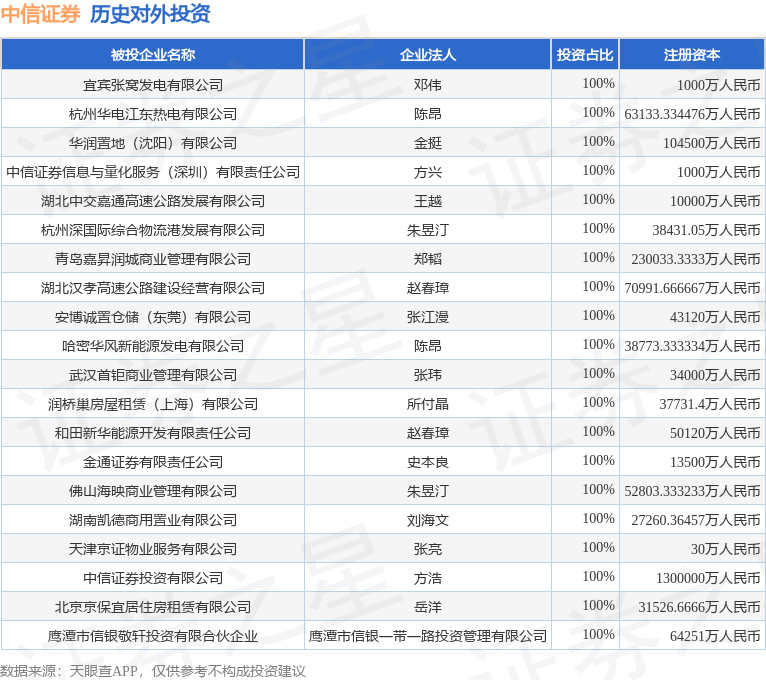Screen dimensions: 766x680
Task: Open 杭州华电江东热电有限公司 entry
Action: pos(152,114)
